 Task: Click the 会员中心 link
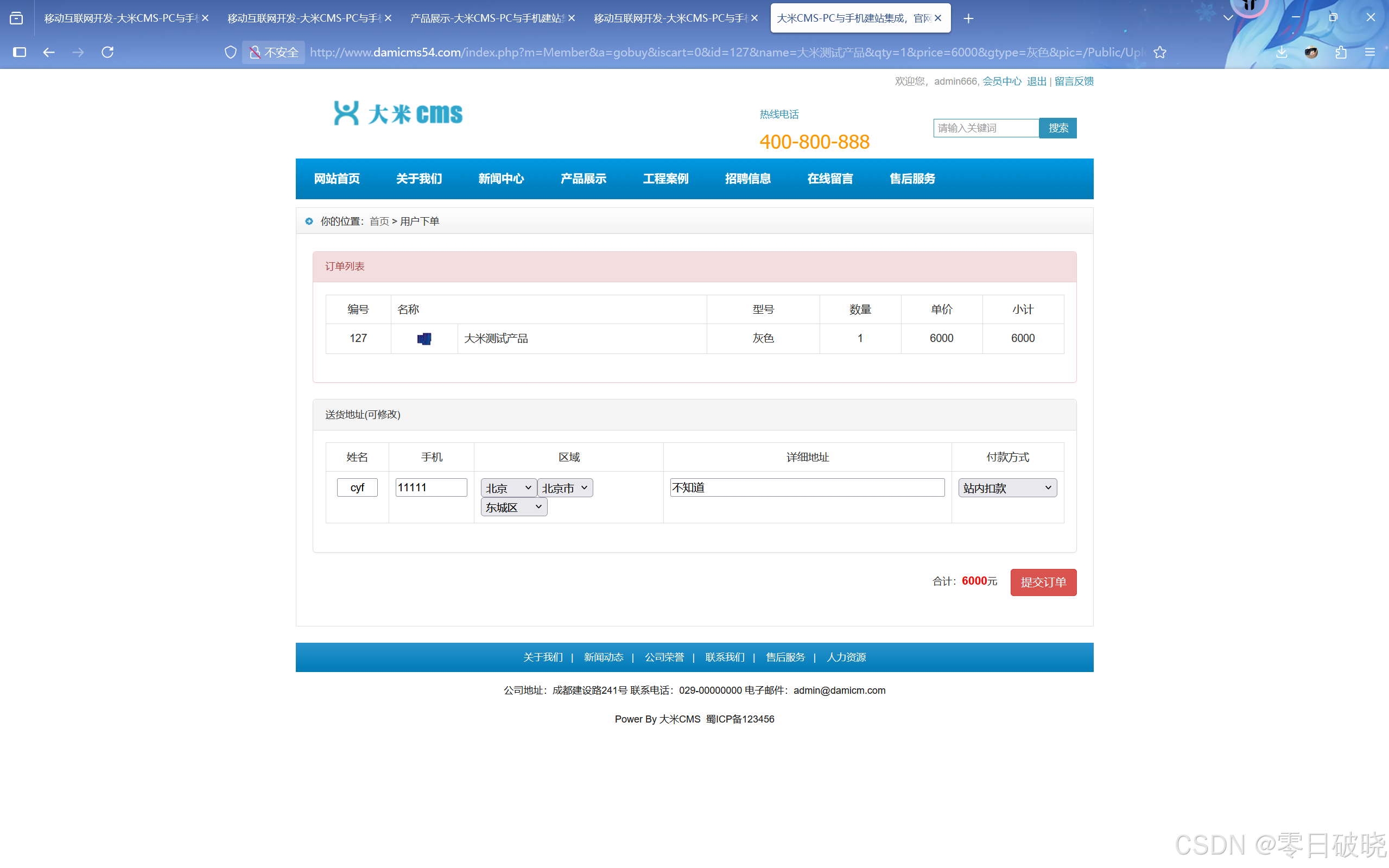tap(1001, 81)
